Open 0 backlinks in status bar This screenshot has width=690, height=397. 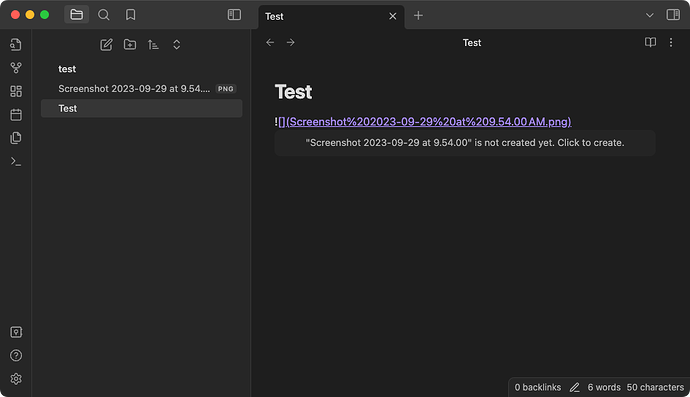click(x=538, y=387)
